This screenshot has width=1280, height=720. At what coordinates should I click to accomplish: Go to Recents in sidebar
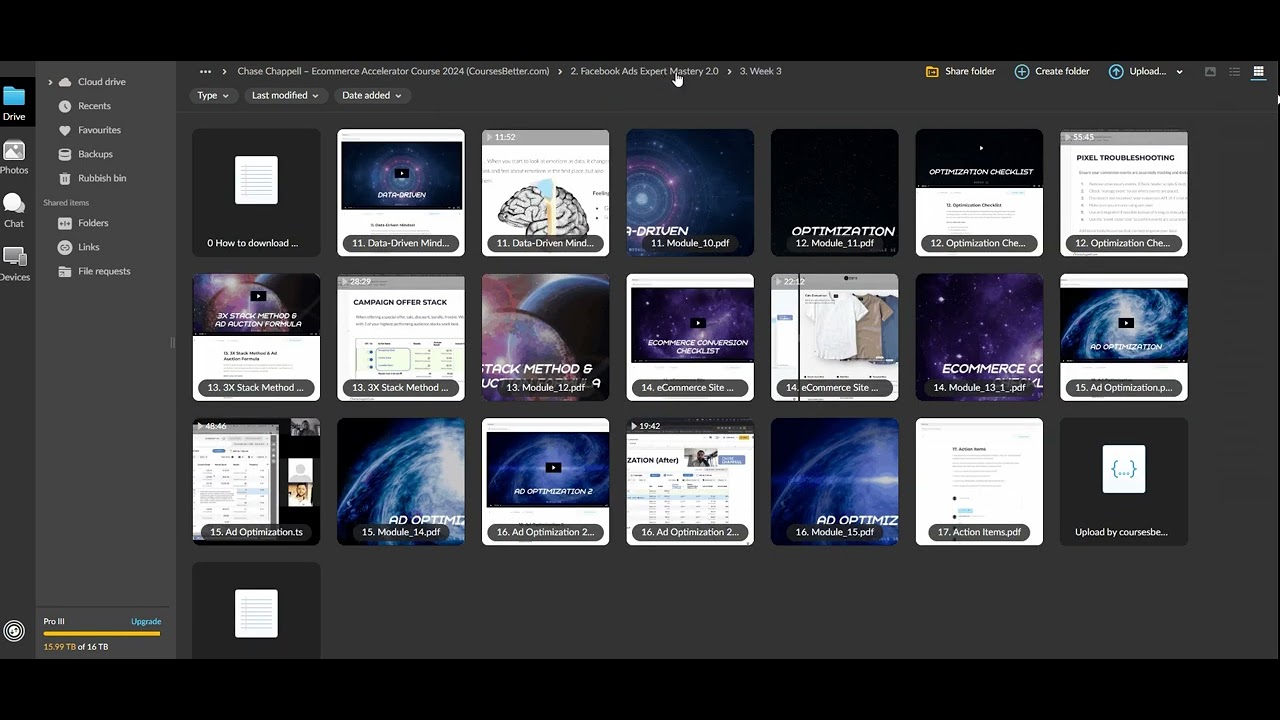pos(94,106)
